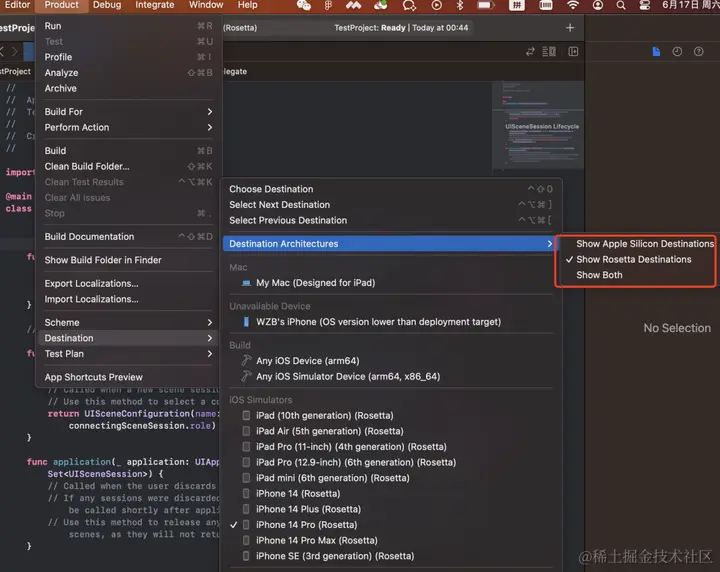
Task: Open the Window menu
Action: [206, 5]
